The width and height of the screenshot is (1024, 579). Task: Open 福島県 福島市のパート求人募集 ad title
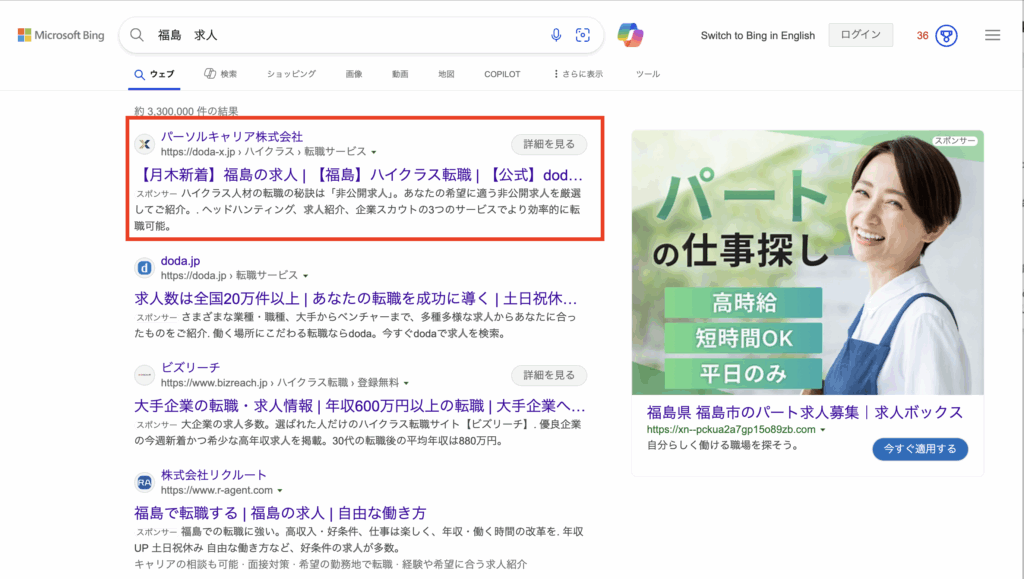(805, 413)
